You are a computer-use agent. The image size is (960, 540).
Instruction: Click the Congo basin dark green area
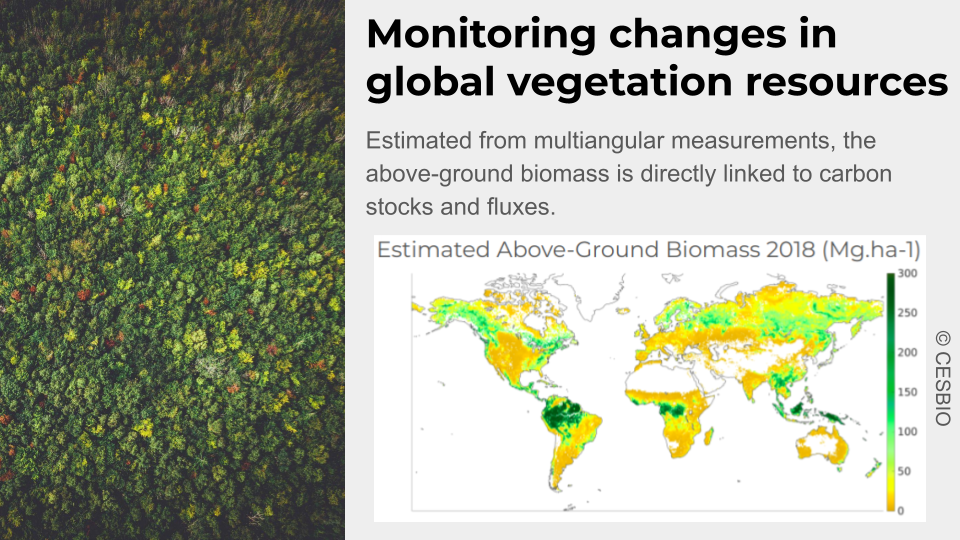pos(670,408)
